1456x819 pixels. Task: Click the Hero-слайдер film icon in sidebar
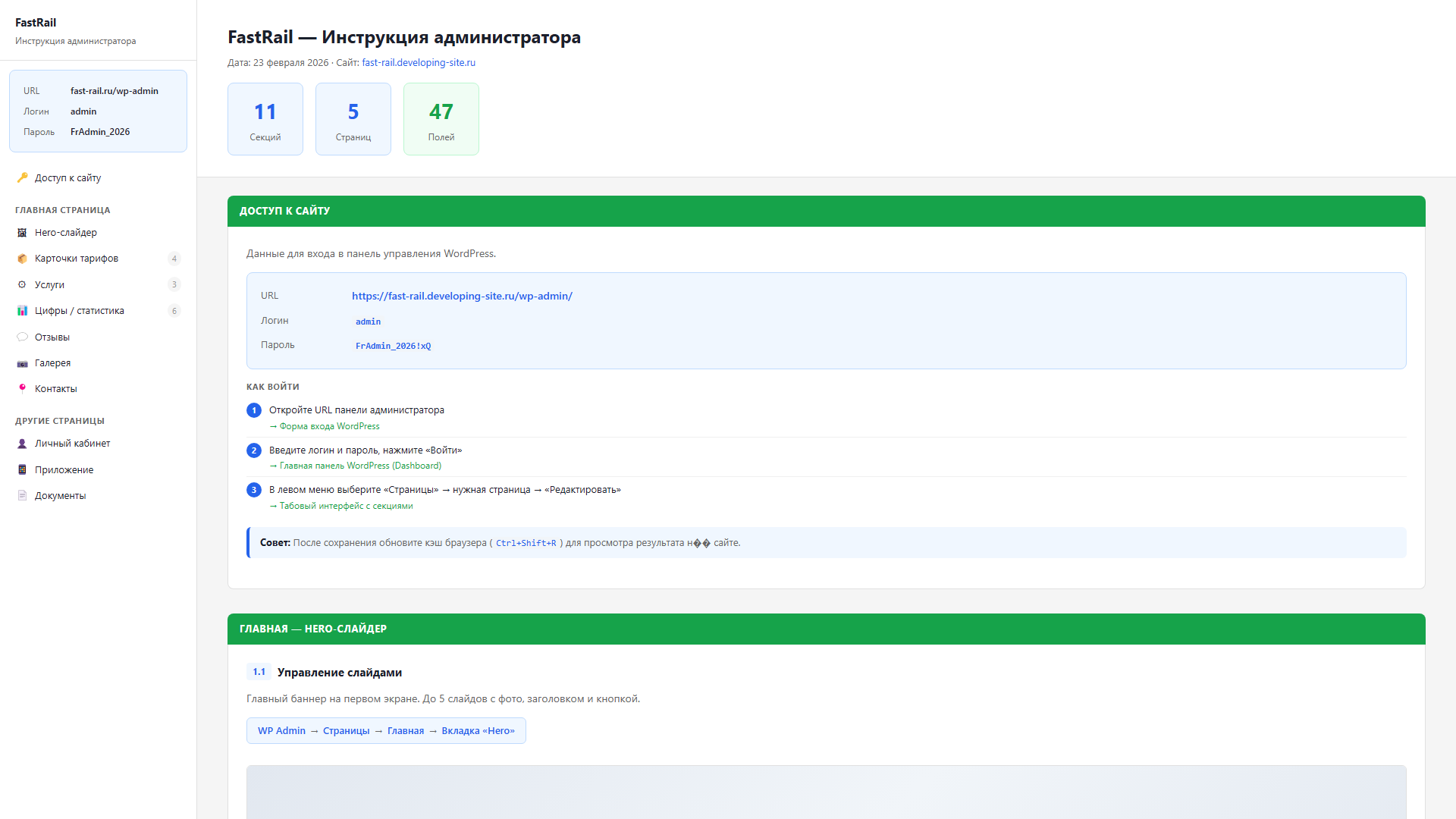click(22, 233)
